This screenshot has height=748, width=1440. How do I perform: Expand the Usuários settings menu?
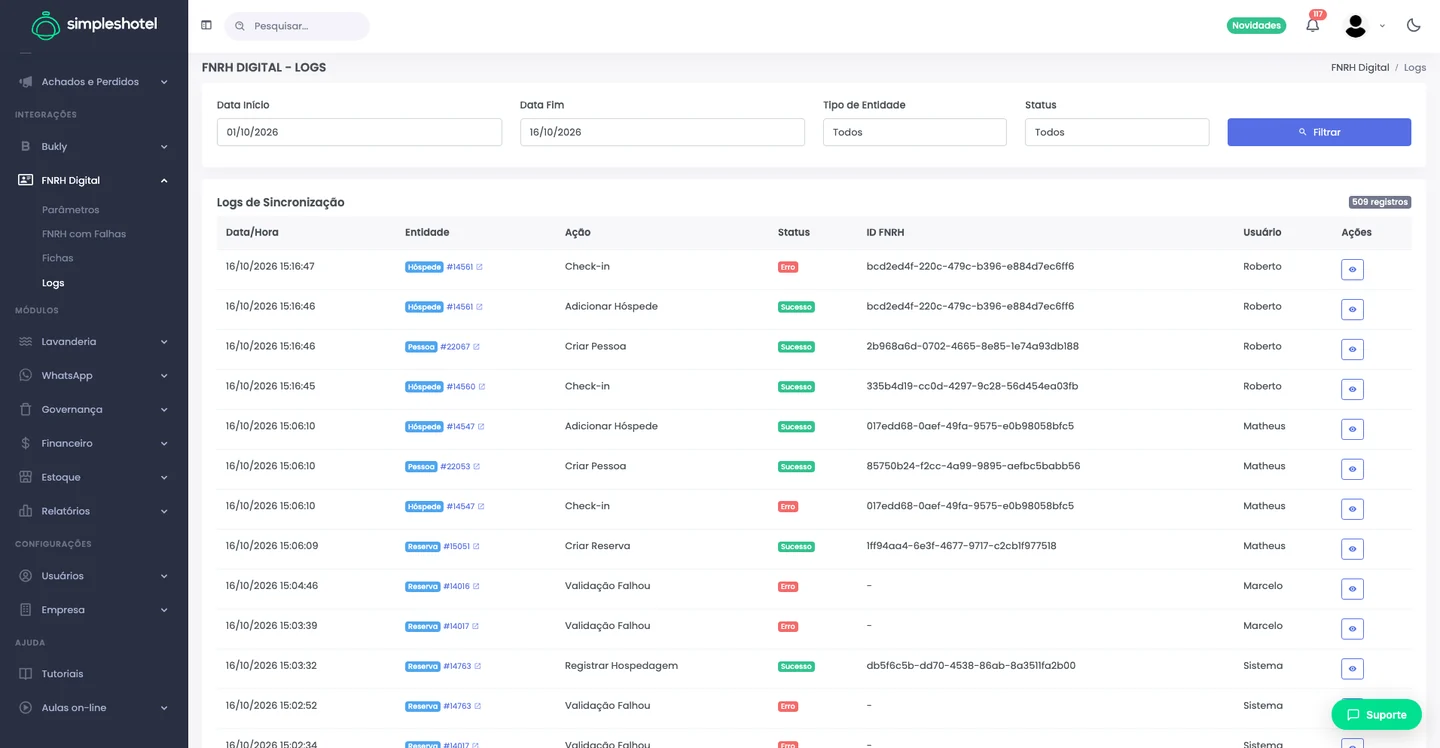[94, 576]
